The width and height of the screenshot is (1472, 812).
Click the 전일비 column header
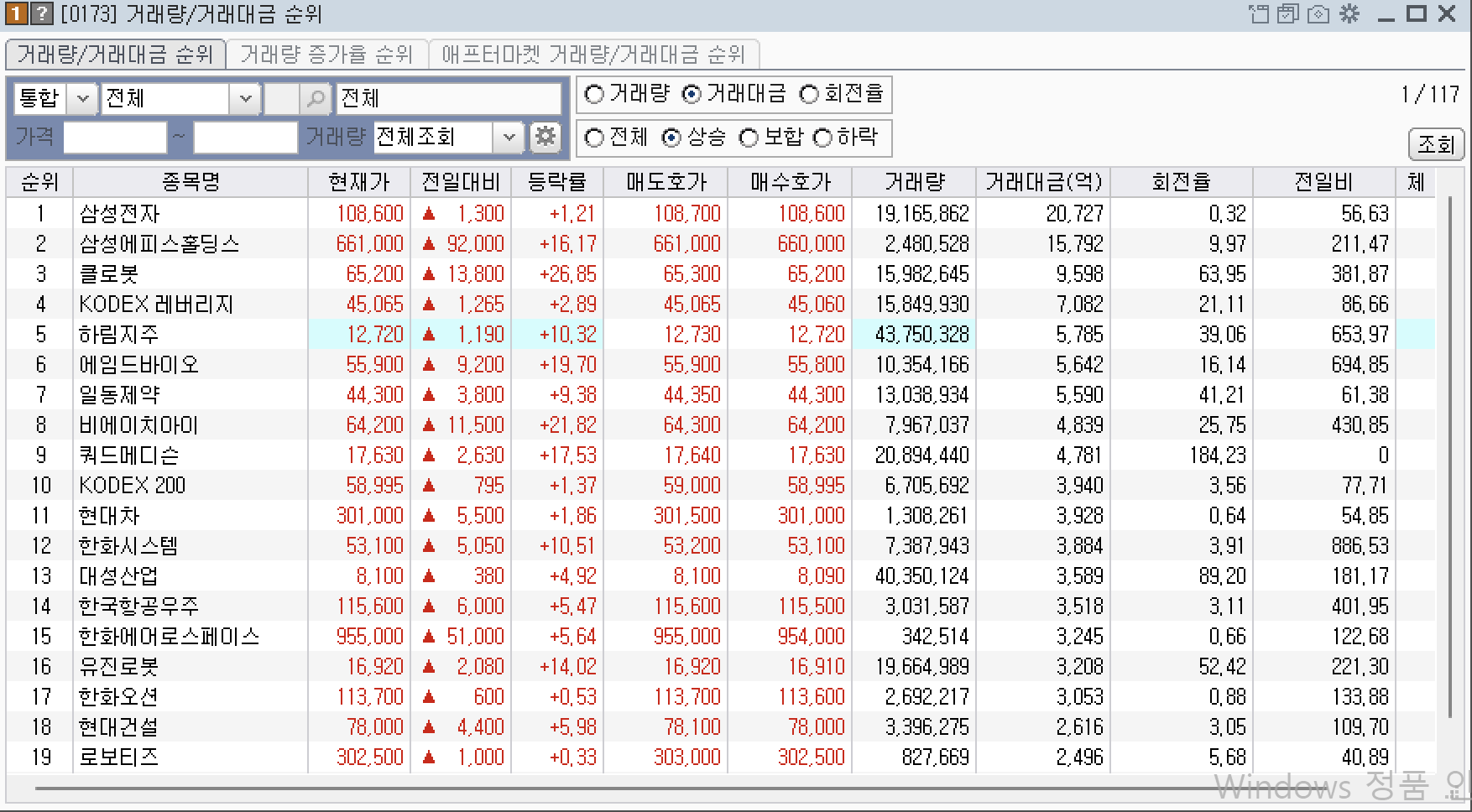point(1324,182)
